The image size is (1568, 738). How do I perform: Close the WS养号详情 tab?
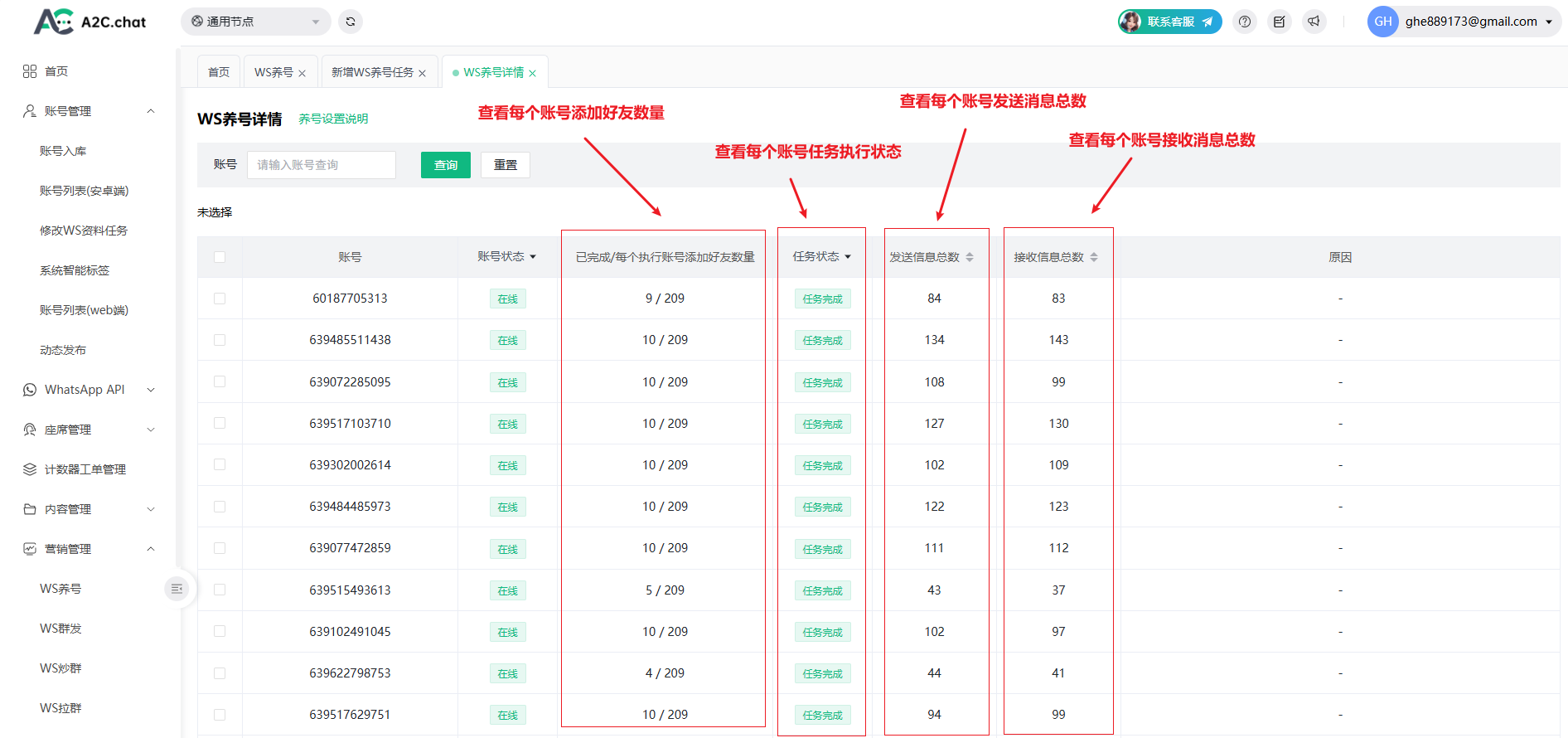tap(532, 73)
